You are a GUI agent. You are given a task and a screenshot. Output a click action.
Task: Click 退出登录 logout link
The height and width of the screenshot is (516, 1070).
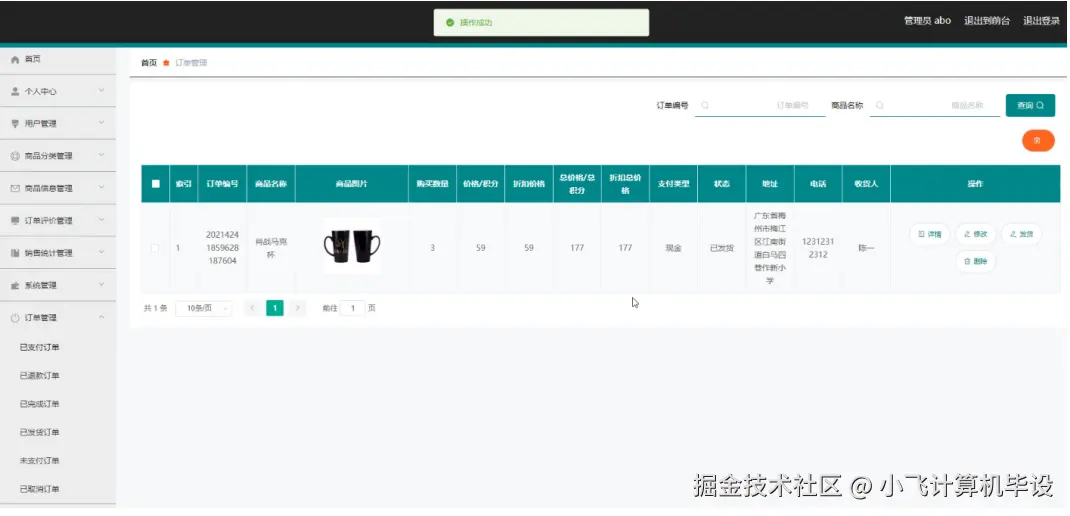[x=1041, y=21]
